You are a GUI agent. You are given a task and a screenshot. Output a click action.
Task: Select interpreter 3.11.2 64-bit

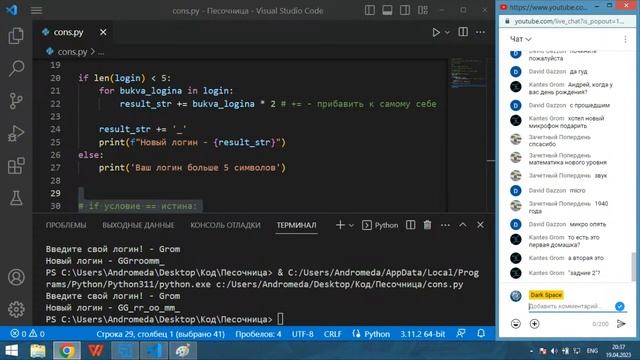click(422, 334)
